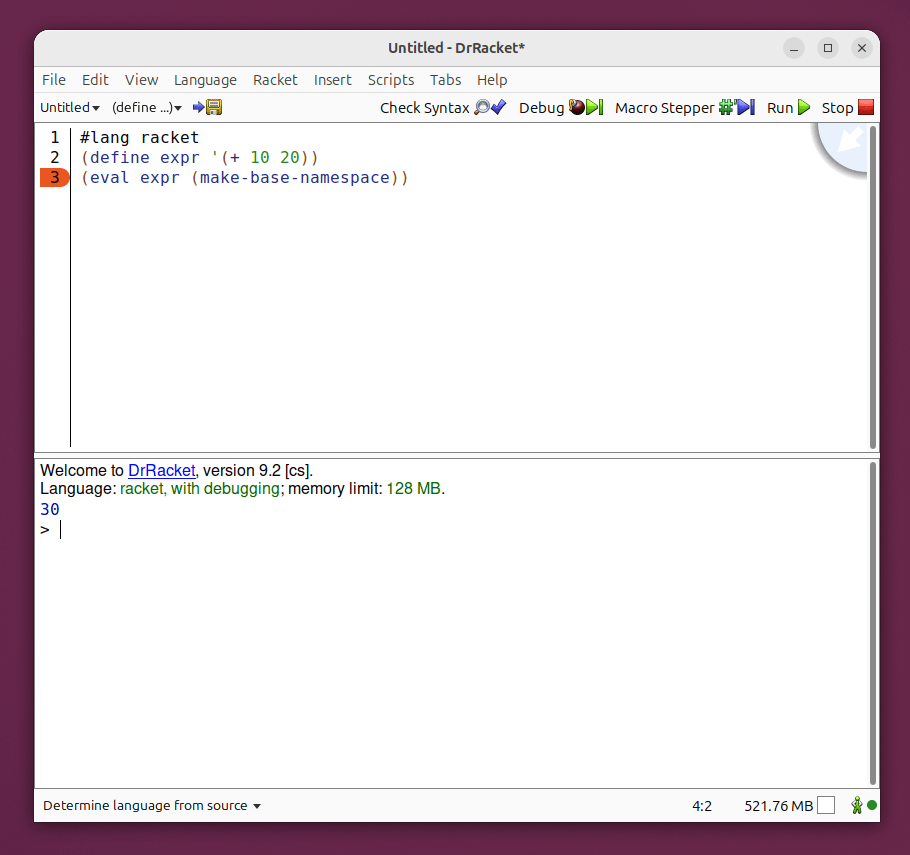Minimize the DrRacket window
Screen dimensions: 910x855
click(793, 48)
